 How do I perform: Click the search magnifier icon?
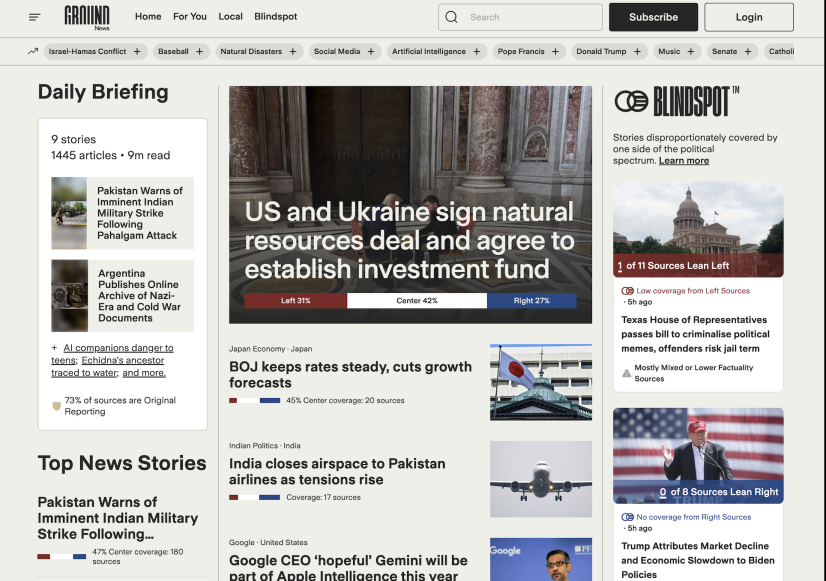coord(451,17)
